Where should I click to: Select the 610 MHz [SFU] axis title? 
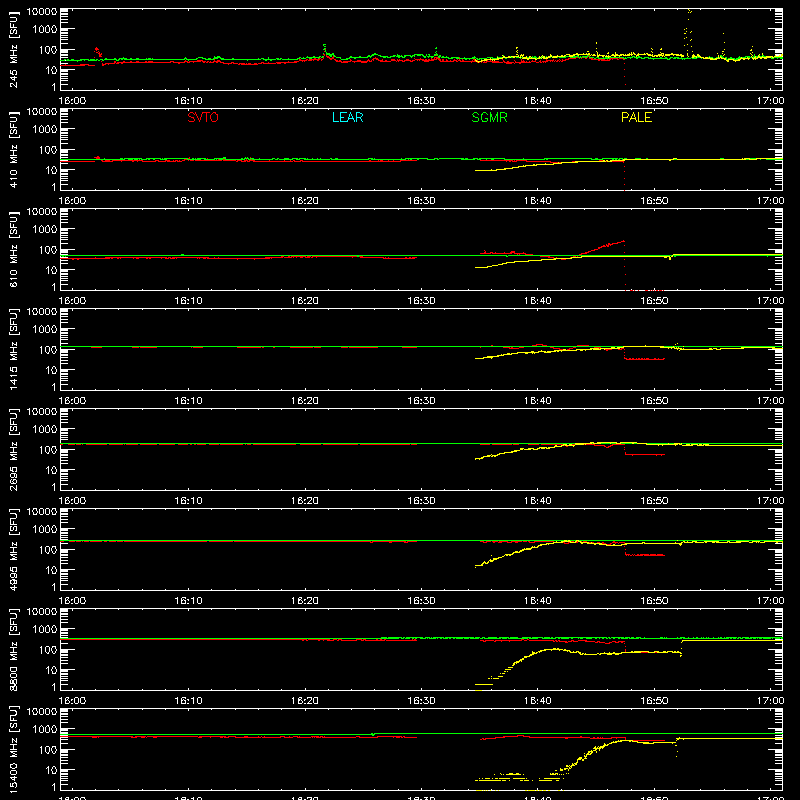pos(14,250)
